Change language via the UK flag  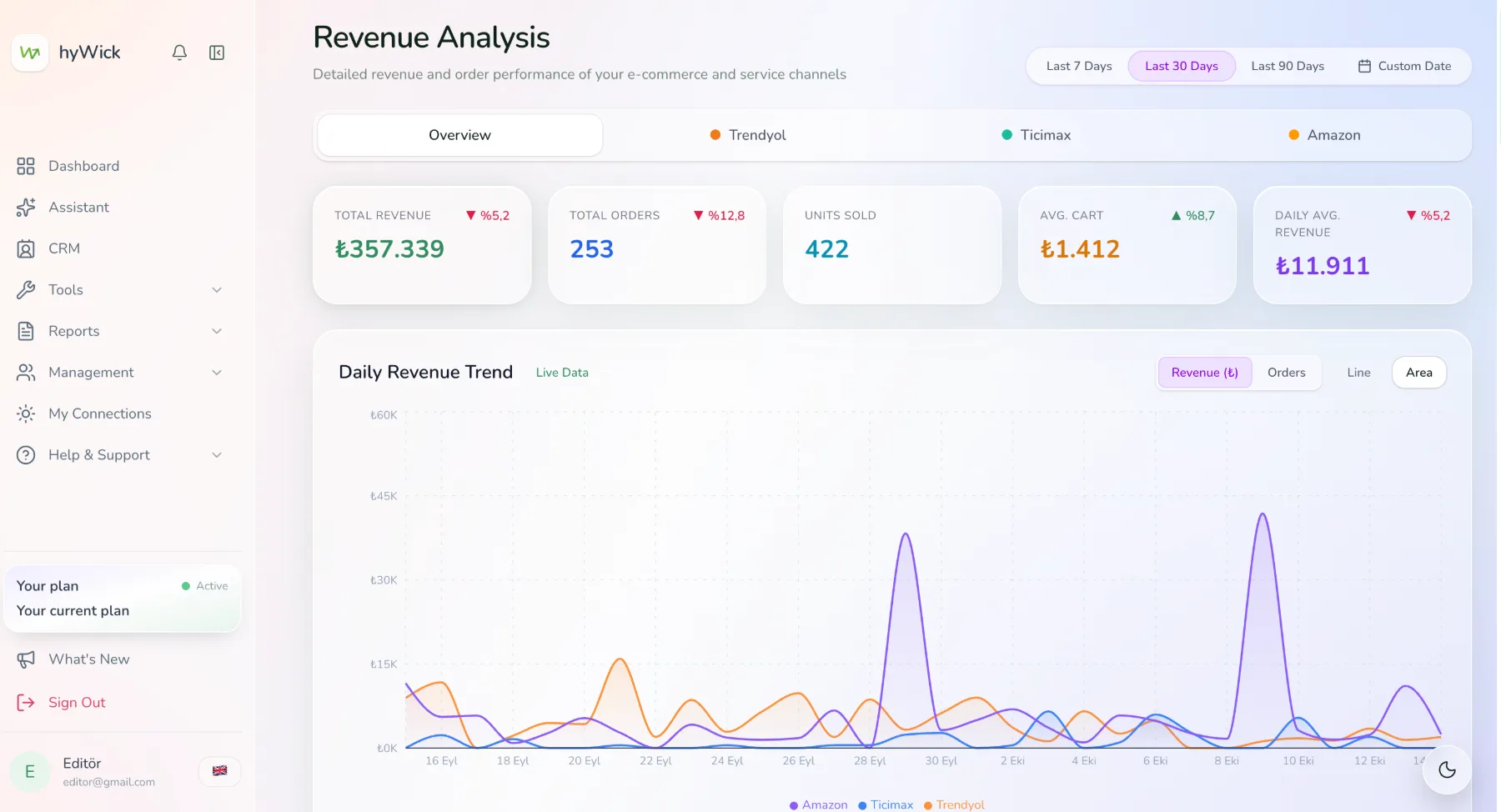coord(220,771)
